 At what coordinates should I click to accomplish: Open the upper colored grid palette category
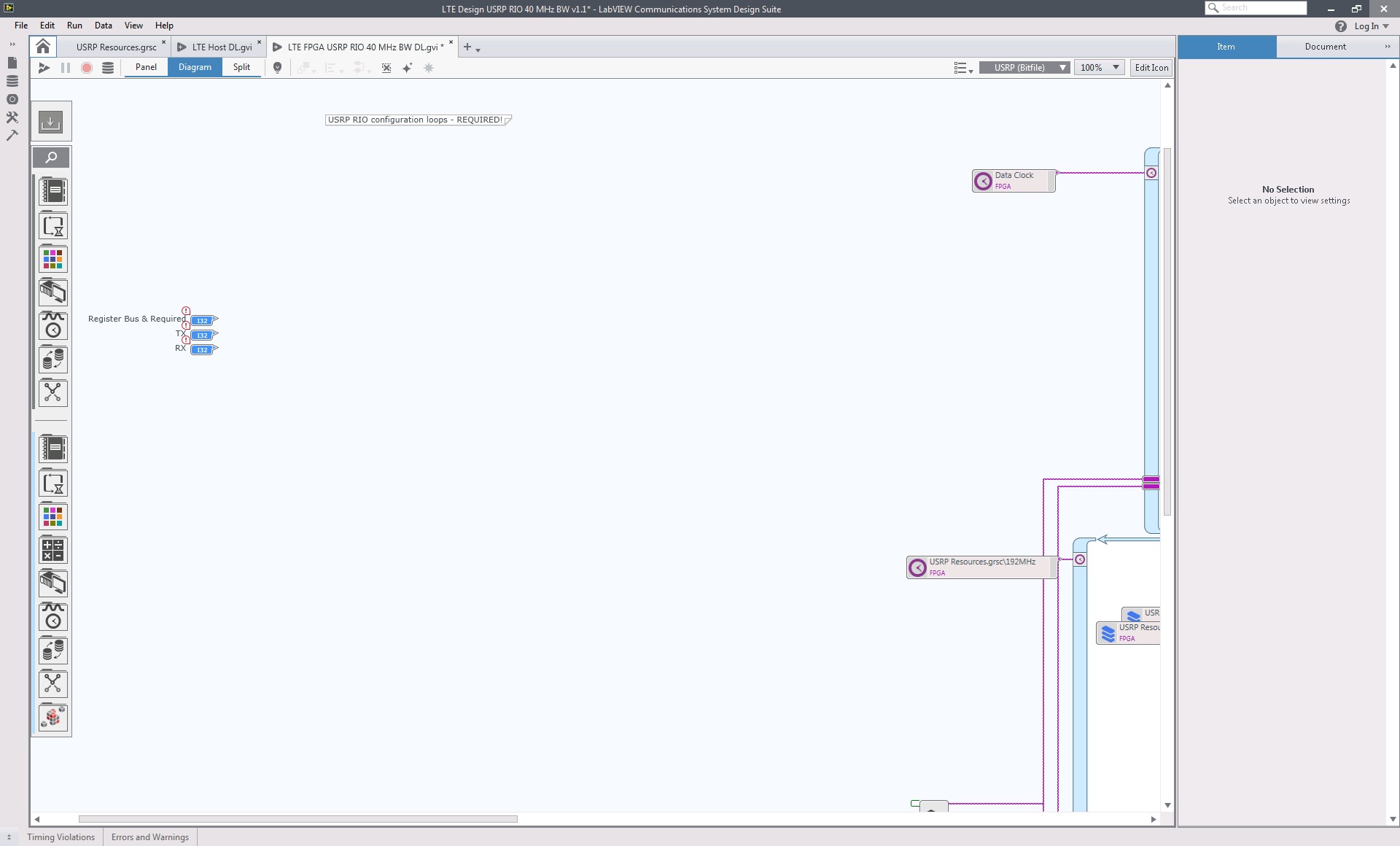pyautogui.click(x=53, y=259)
